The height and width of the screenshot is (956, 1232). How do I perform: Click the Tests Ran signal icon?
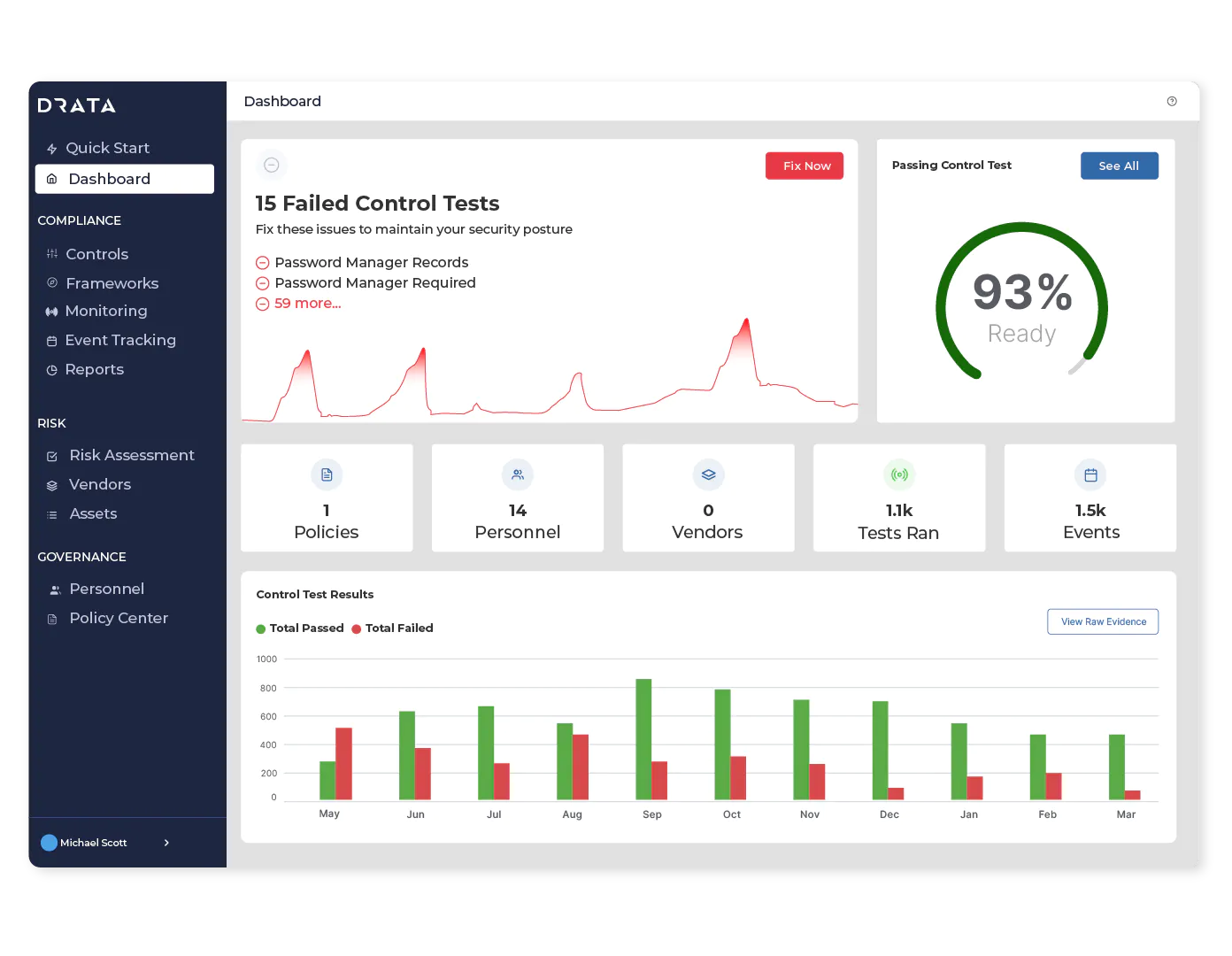[899, 475]
